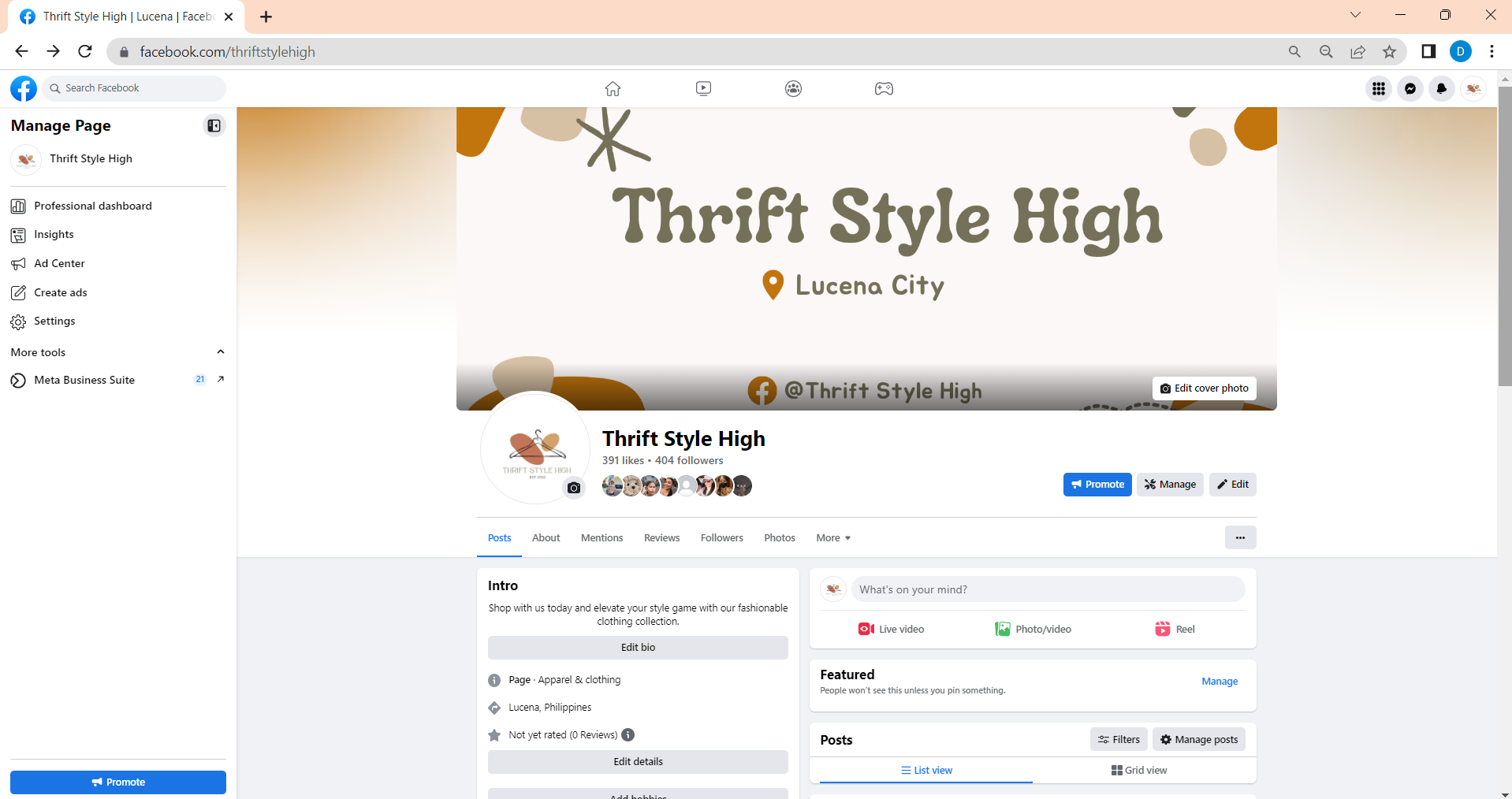Open the Facebook Home icon
This screenshot has height=799, width=1512.
coord(613,88)
